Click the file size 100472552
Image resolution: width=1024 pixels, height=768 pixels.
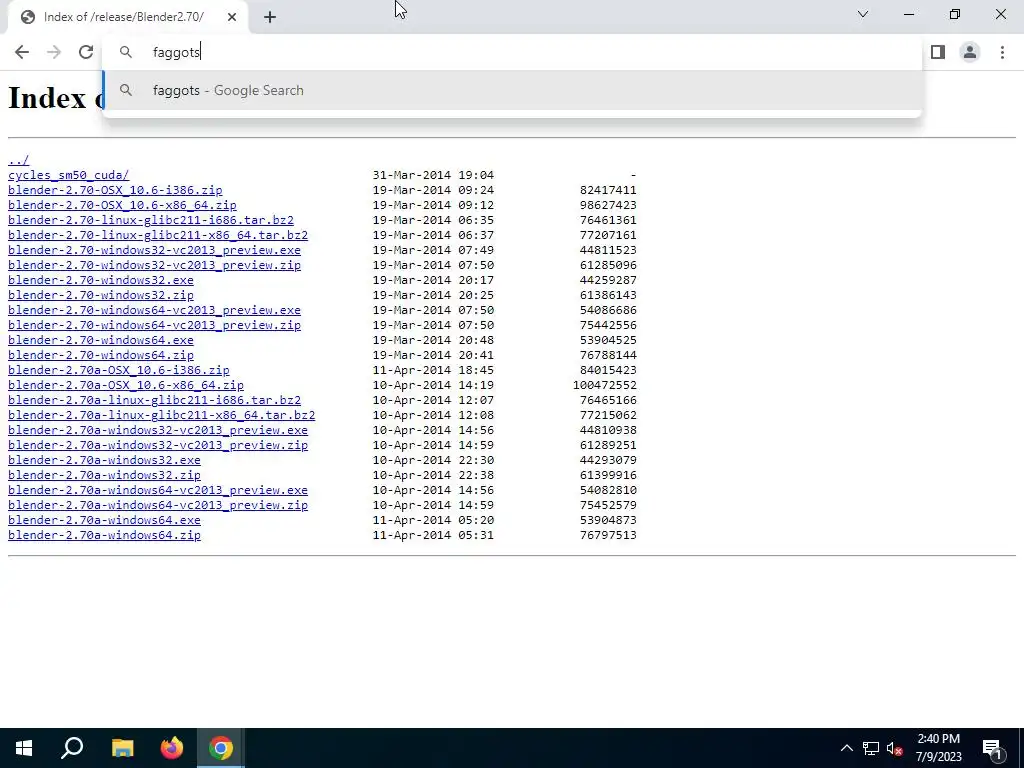coord(605,385)
